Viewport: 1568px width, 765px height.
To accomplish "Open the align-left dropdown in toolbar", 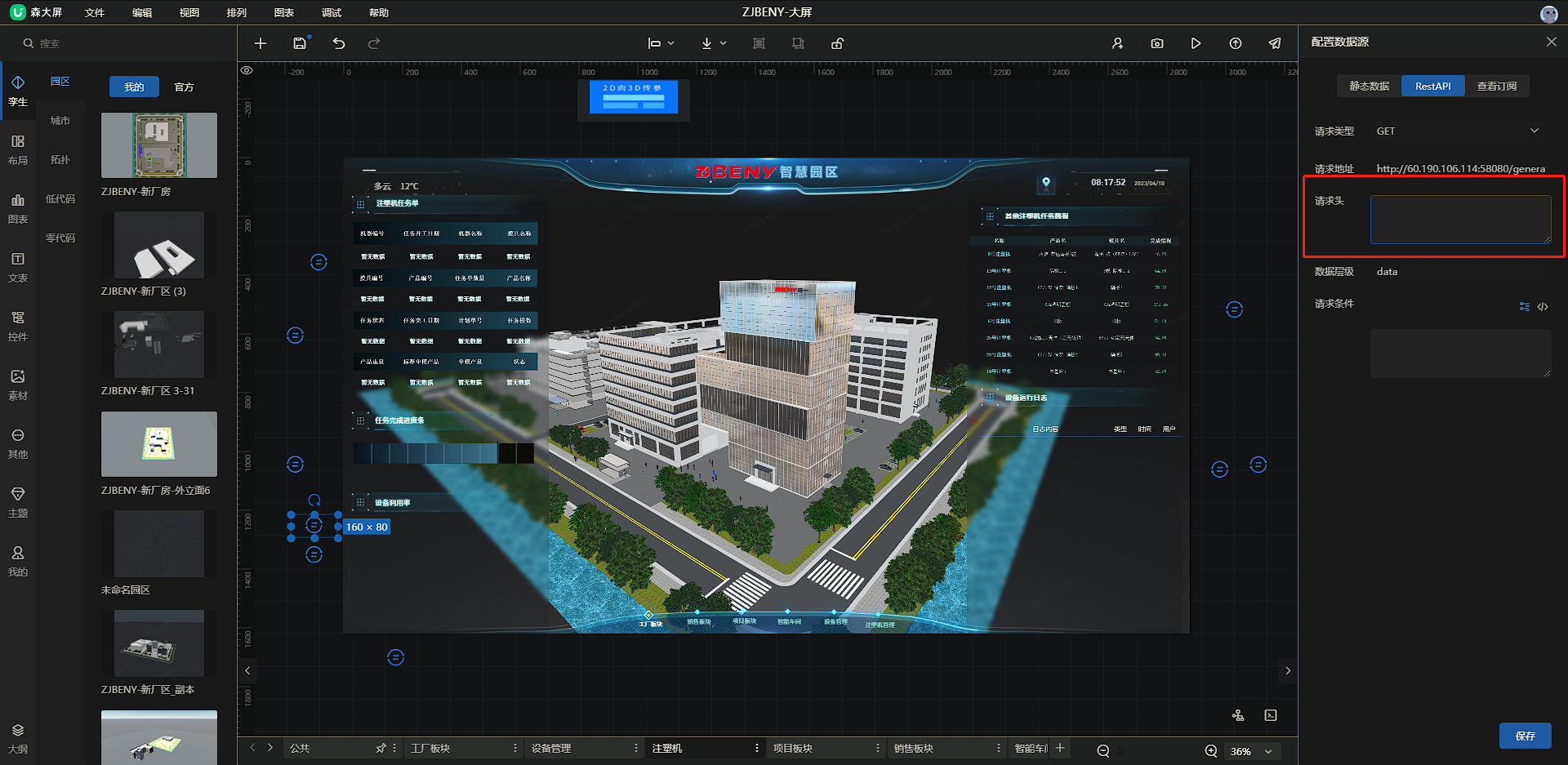I will click(x=661, y=43).
